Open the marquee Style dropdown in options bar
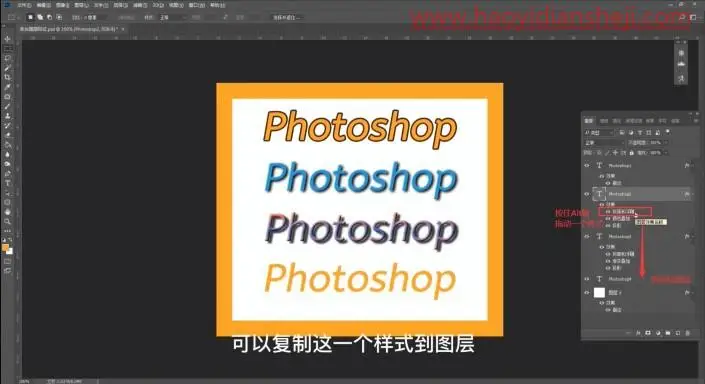The width and height of the screenshot is (705, 384). [173, 18]
